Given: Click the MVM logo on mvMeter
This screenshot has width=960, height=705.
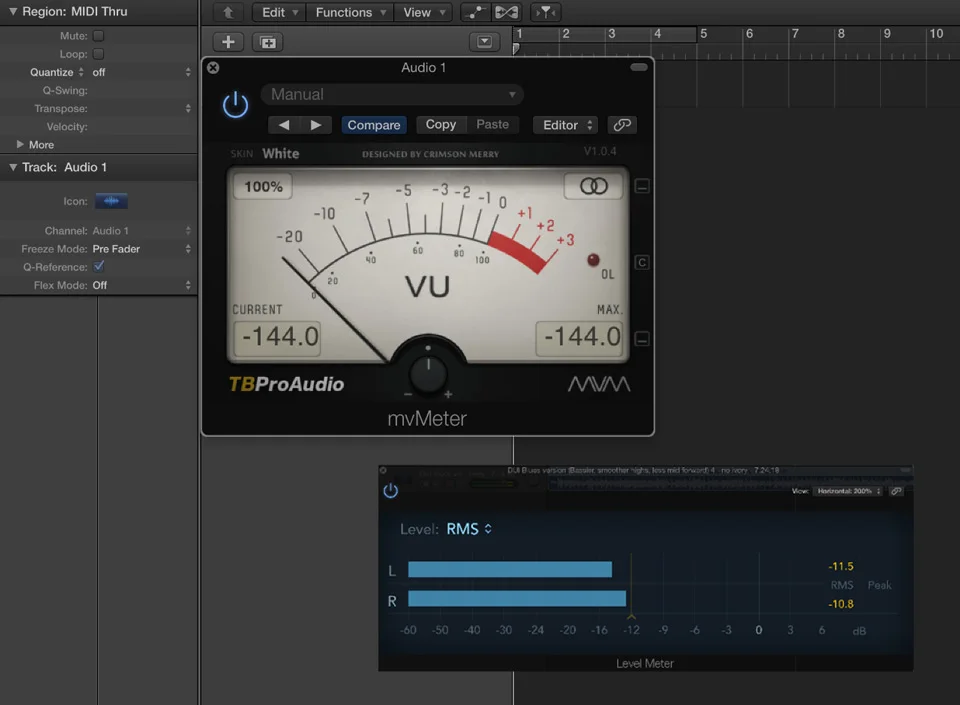Looking at the screenshot, I should tap(599, 384).
